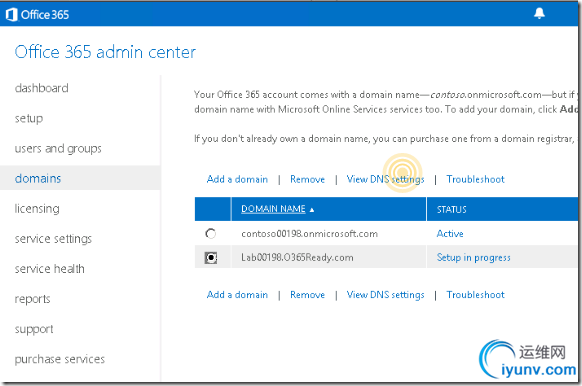The width and height of the screenshot is (582, 386).
Task: Click the bottom Troubleshoot link
Action: tap(475, 295)
